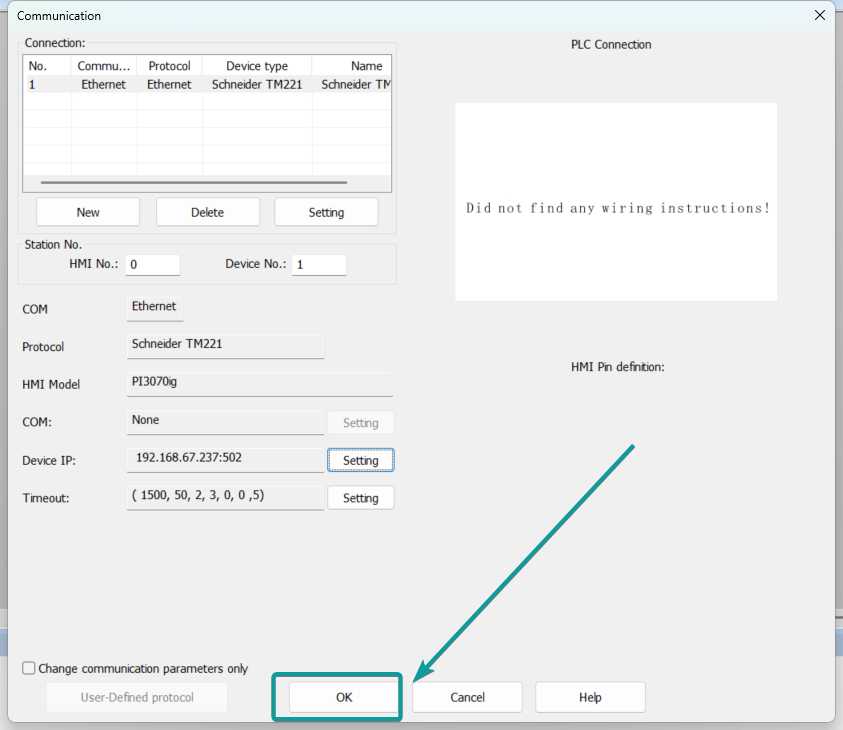
Task: Add a New connection
Action: point(88,212)
